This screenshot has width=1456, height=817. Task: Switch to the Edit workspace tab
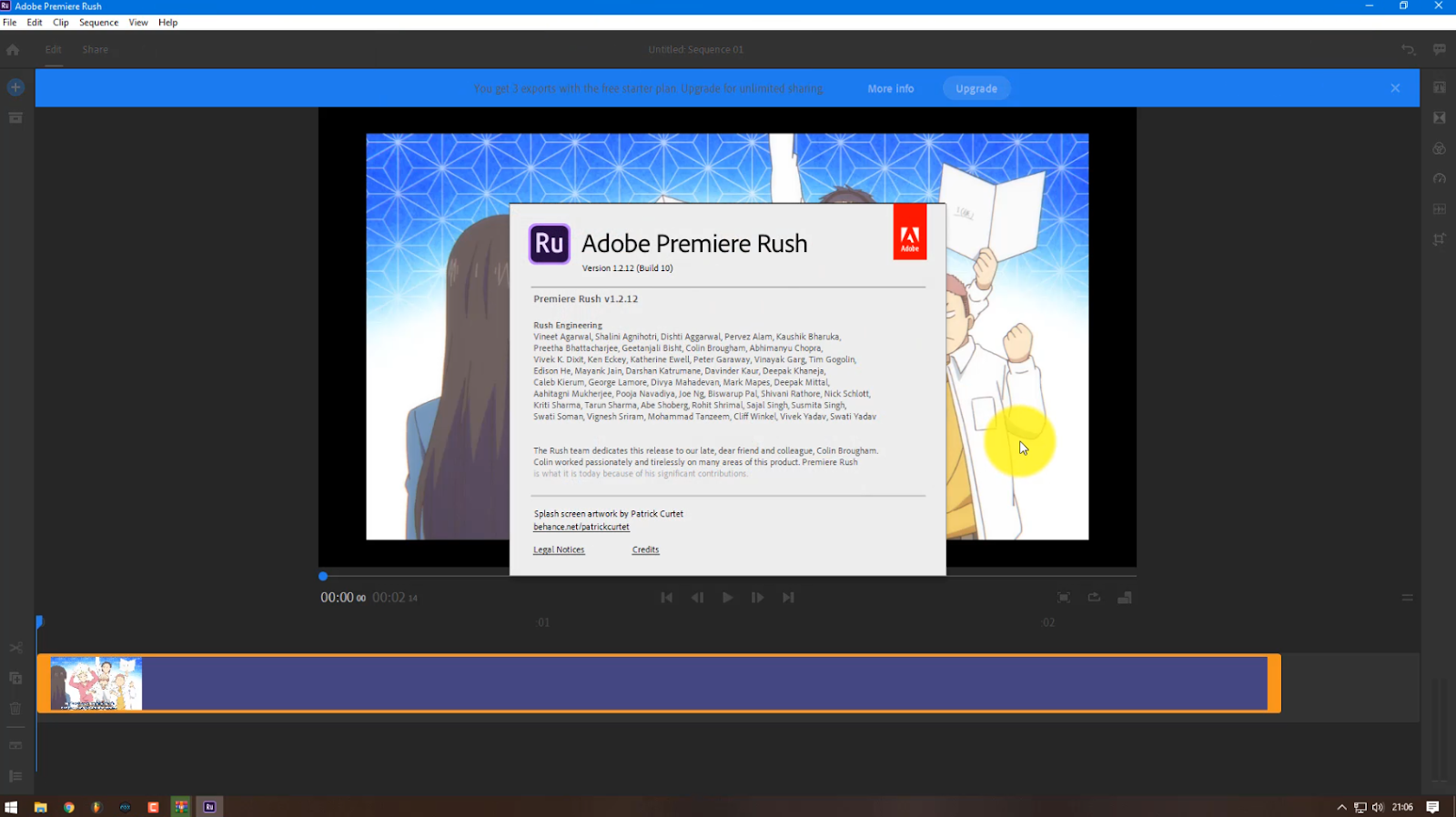click(54, 50)
